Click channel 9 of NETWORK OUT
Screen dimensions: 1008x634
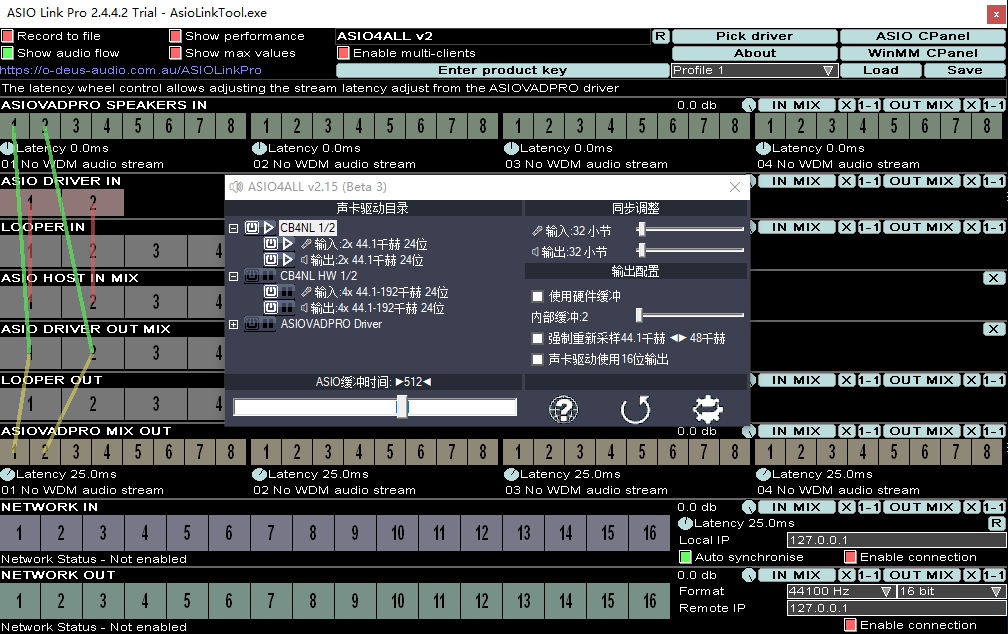tap(354, 601)
